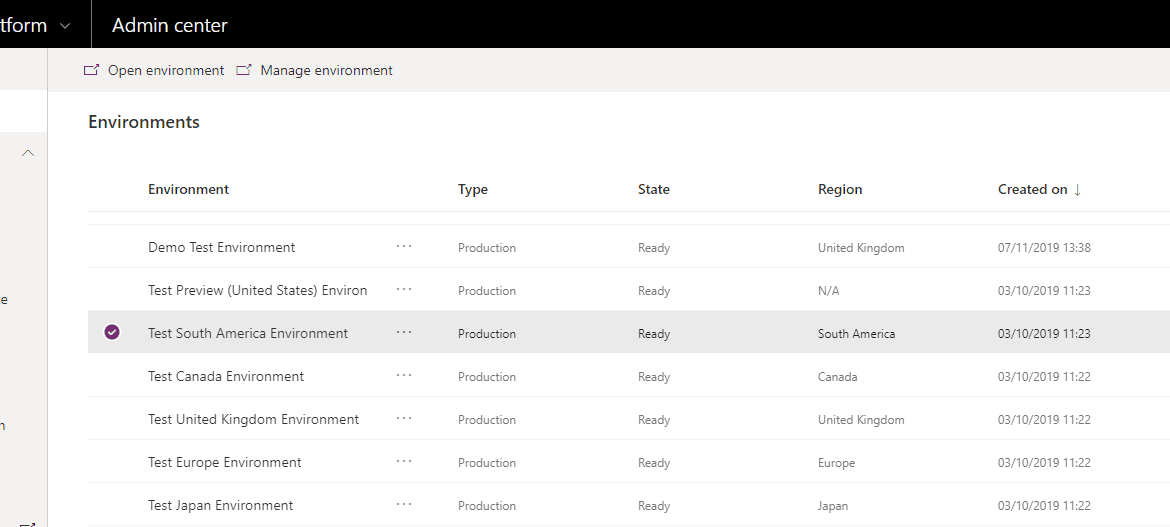Open Demo Test Environment link
Viewport: 1170px width, 527px height.
222,247
